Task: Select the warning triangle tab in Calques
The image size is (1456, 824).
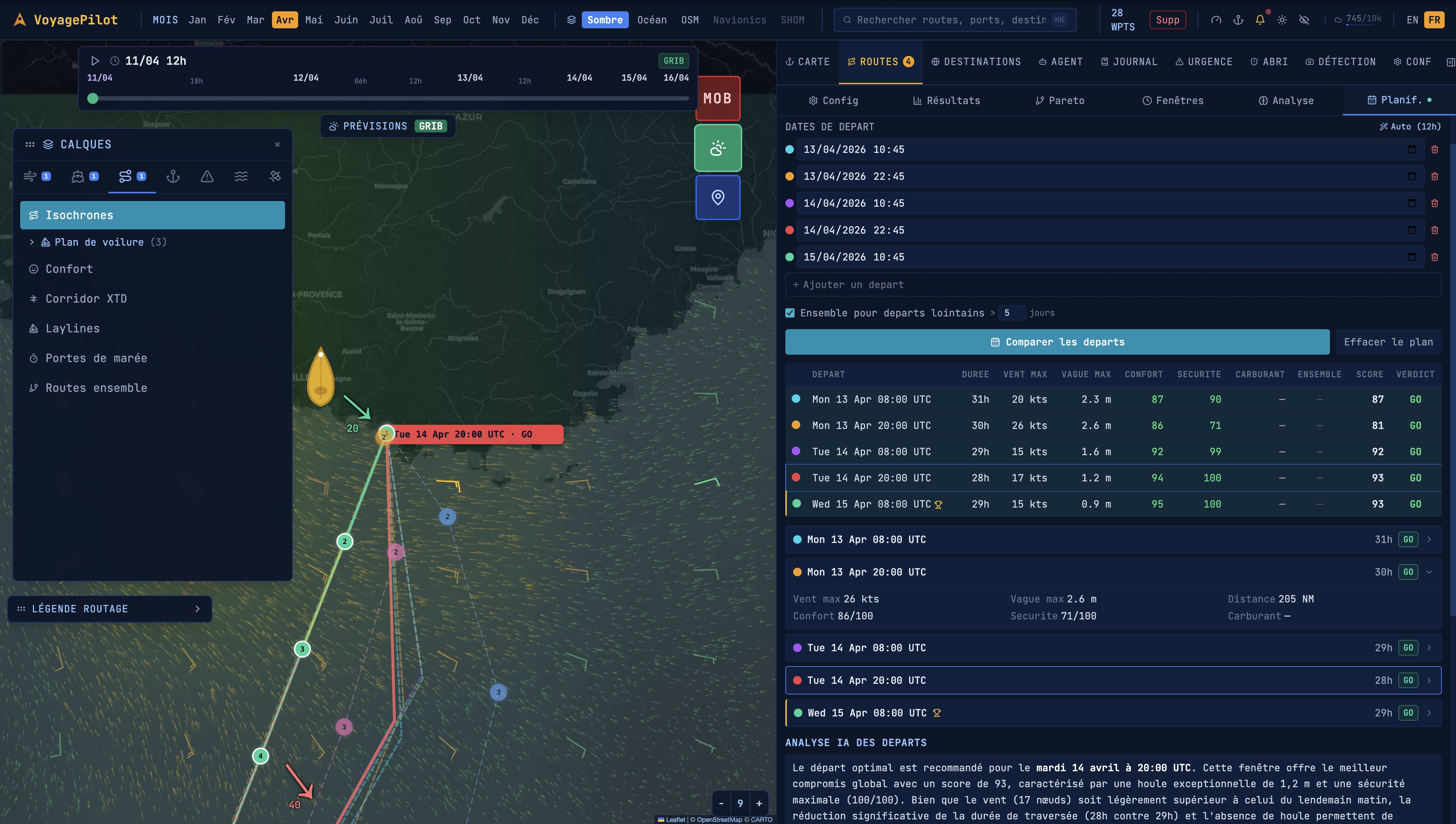Action: click(x=207, y=177)
